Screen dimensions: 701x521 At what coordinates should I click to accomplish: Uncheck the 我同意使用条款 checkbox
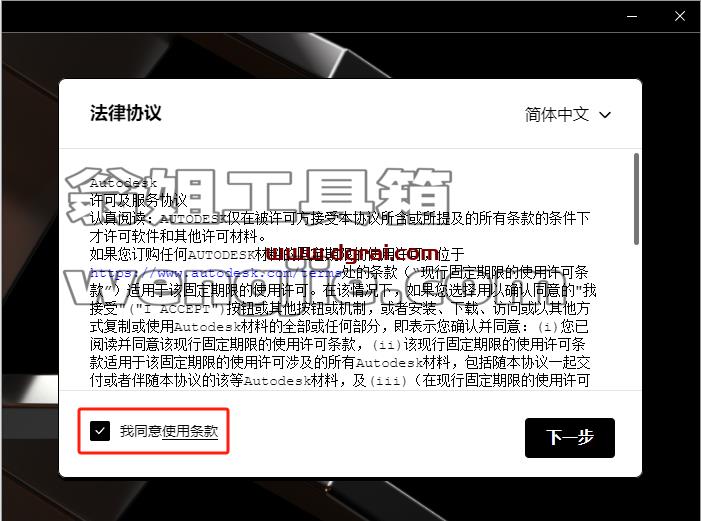point(100,431)
